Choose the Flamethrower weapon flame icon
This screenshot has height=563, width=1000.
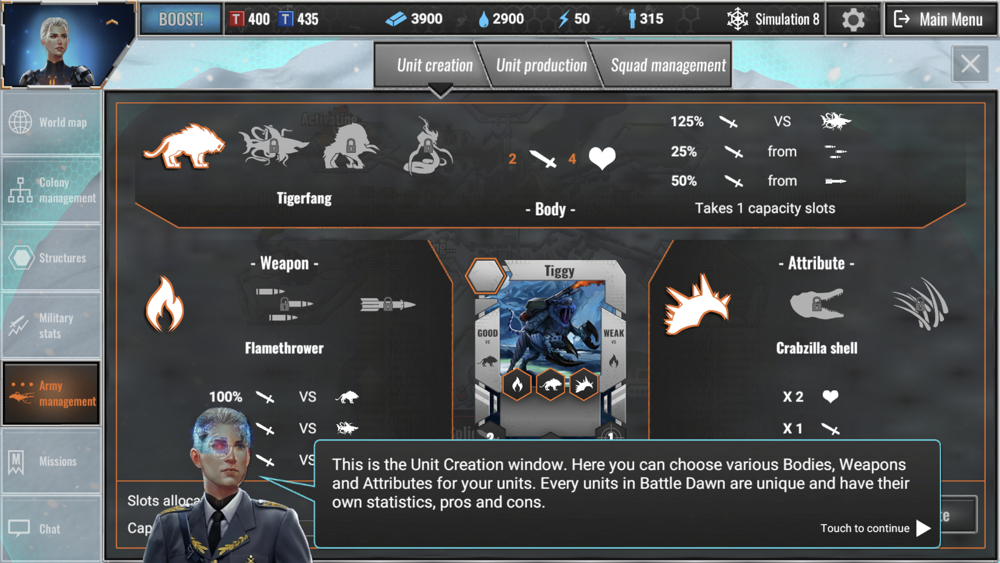pyautogui.click(x=165, y=304)
